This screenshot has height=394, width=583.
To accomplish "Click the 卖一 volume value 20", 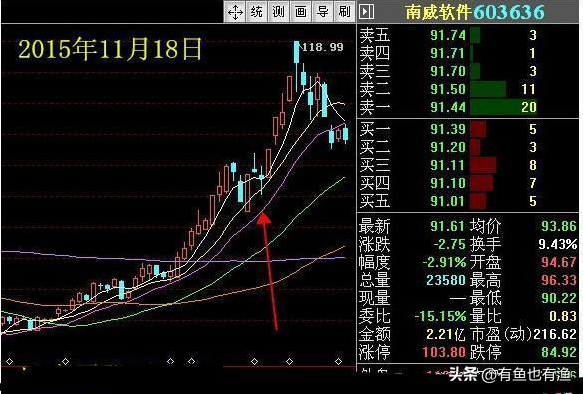I will pyautogui.click(x=529, y=107).
